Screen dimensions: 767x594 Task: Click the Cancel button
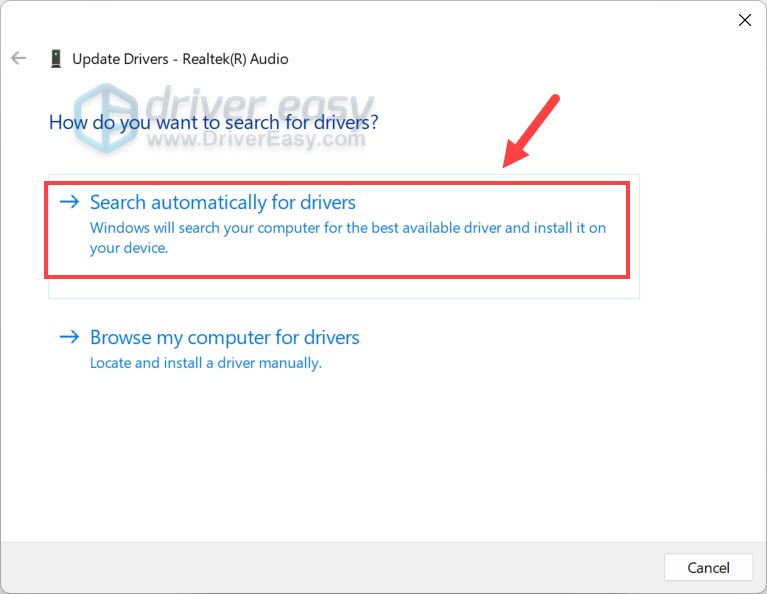point(708,568)
